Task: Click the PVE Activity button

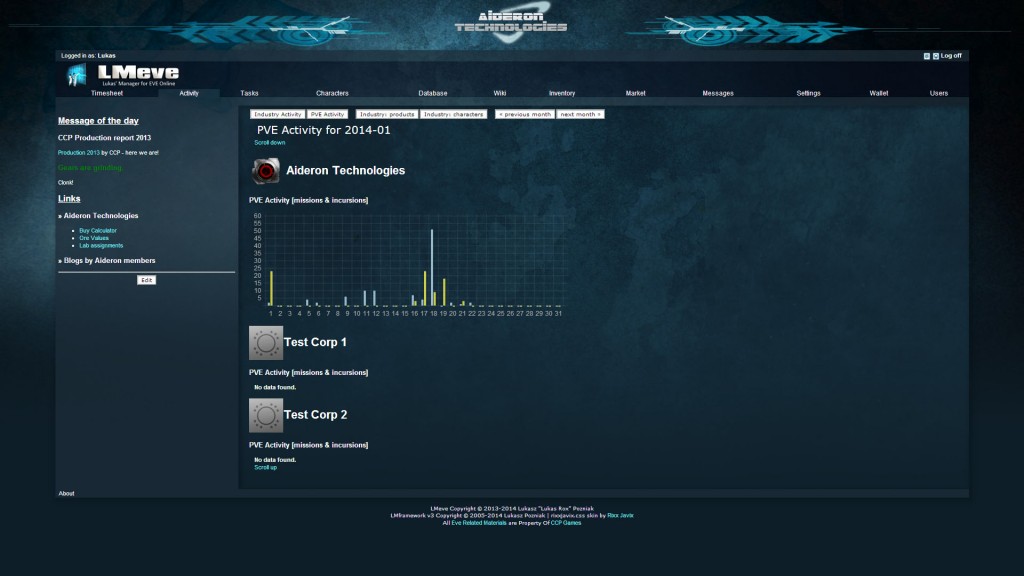Action: 327,114
